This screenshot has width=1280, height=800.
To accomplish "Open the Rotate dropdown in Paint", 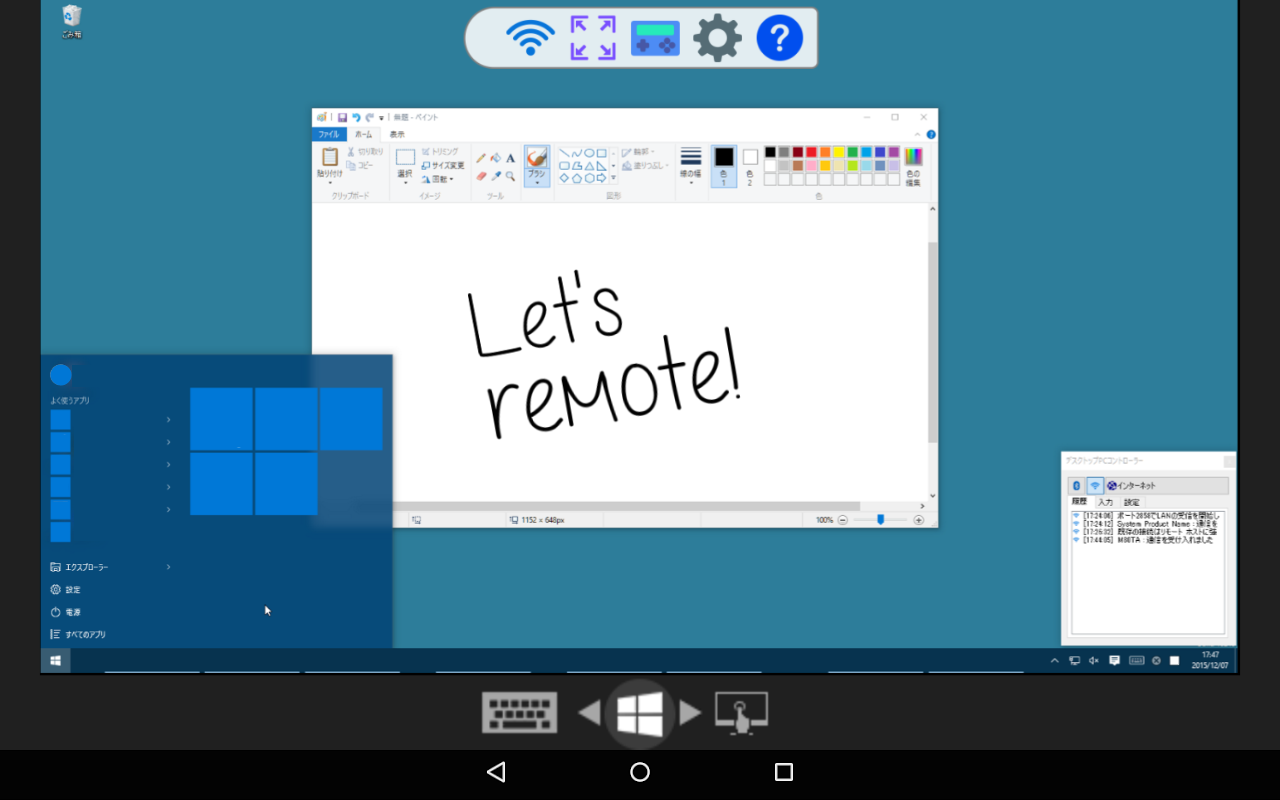I will pos(437,179).
